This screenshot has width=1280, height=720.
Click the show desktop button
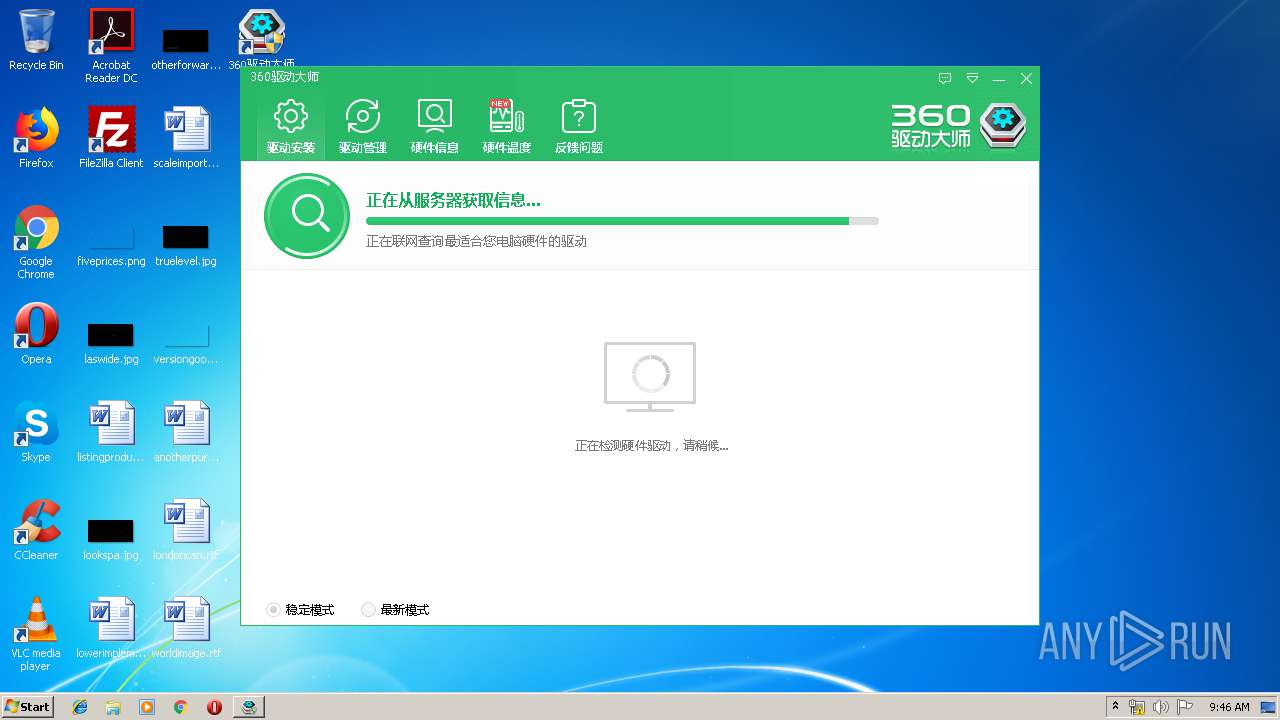(1269, 707)
